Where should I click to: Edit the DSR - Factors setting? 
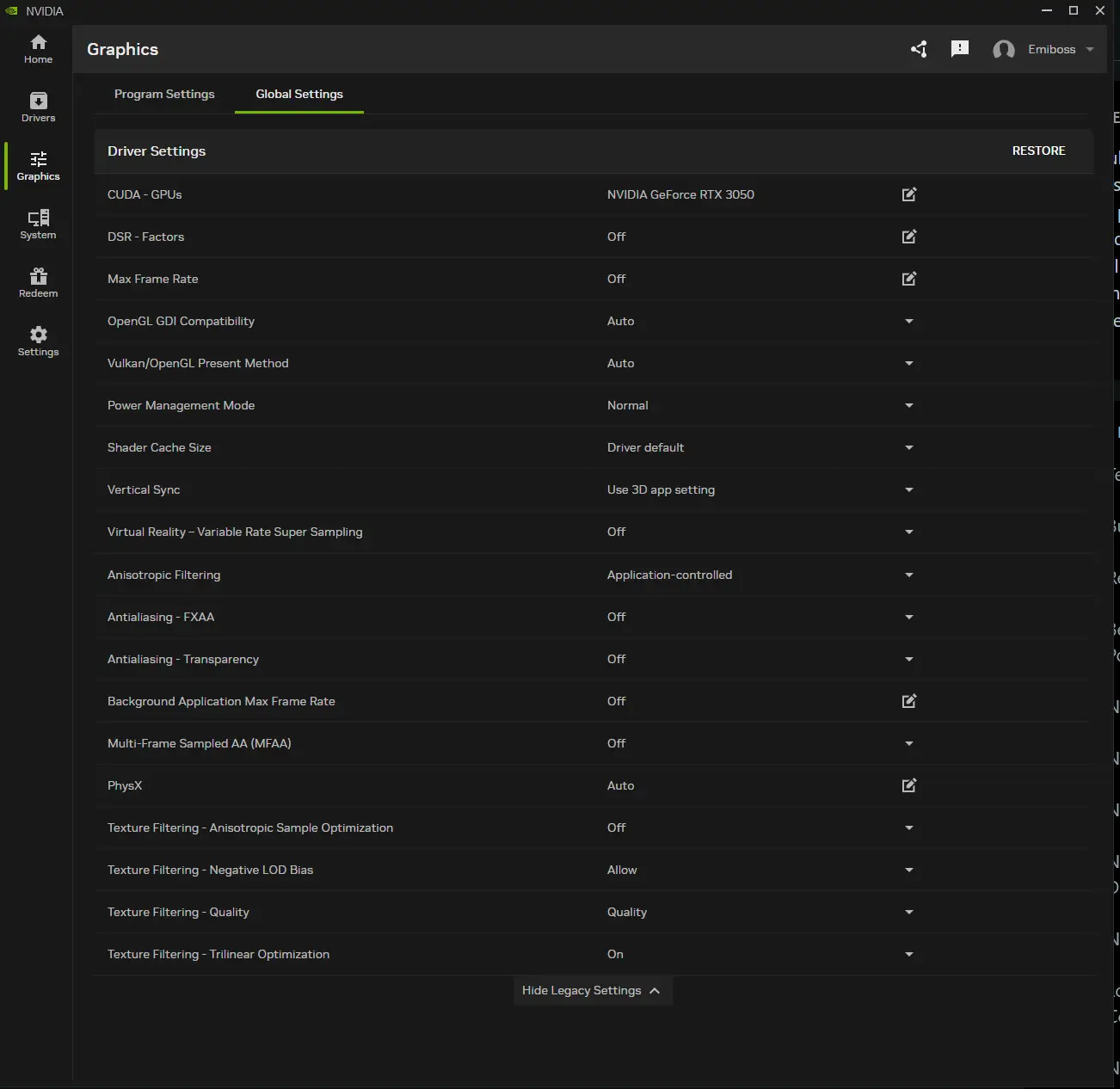pyautogui.click(x=909, y=237)
